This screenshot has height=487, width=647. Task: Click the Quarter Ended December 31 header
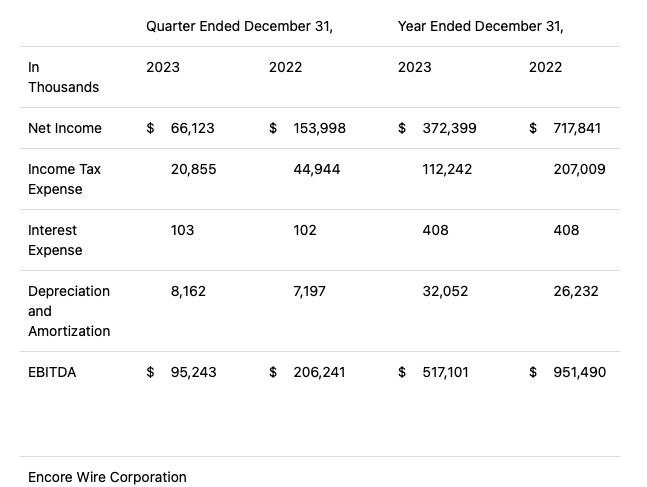(239, 27)
